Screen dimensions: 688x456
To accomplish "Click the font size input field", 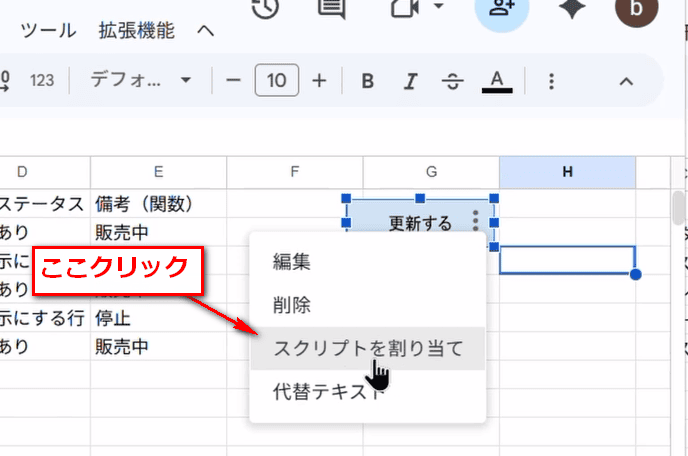I will coord(277,81).
